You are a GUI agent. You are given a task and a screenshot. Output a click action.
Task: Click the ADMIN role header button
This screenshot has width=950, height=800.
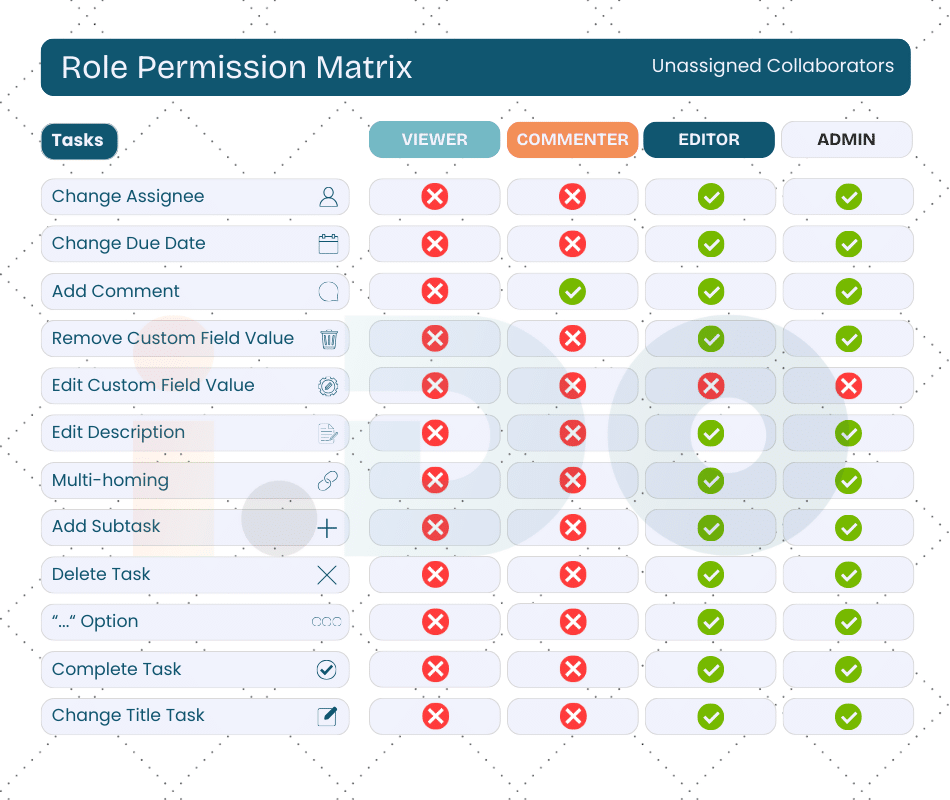(846, 140)
